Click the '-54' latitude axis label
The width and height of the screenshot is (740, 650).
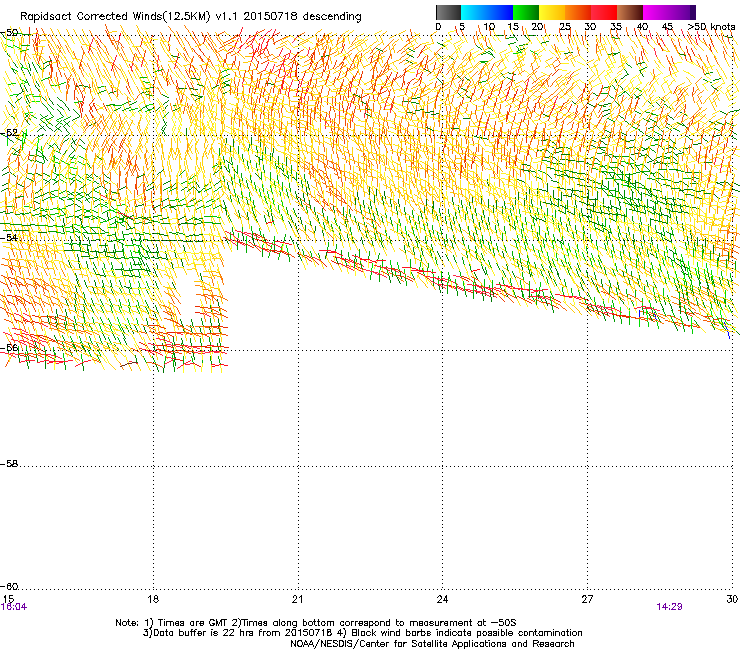pos(9,237)
